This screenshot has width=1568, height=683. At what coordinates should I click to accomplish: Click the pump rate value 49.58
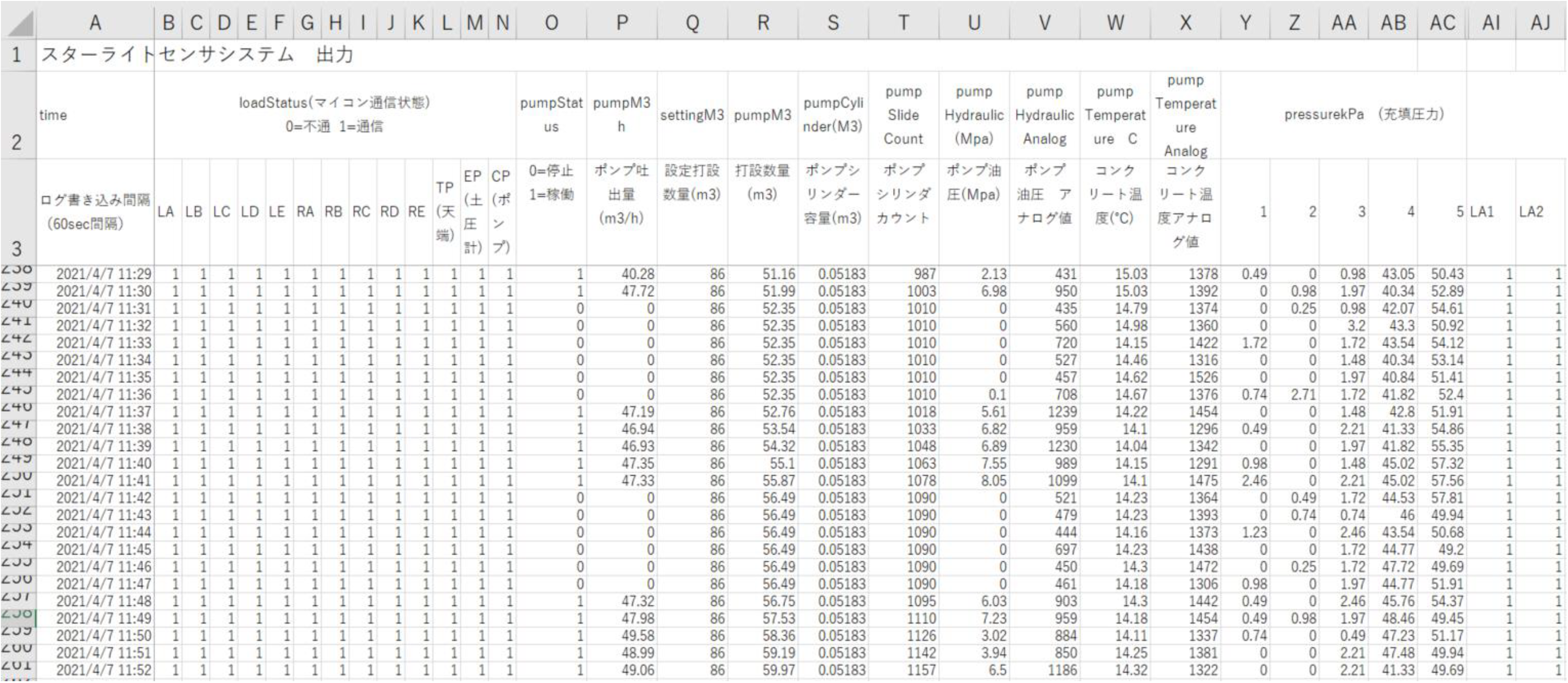[622, 636]
